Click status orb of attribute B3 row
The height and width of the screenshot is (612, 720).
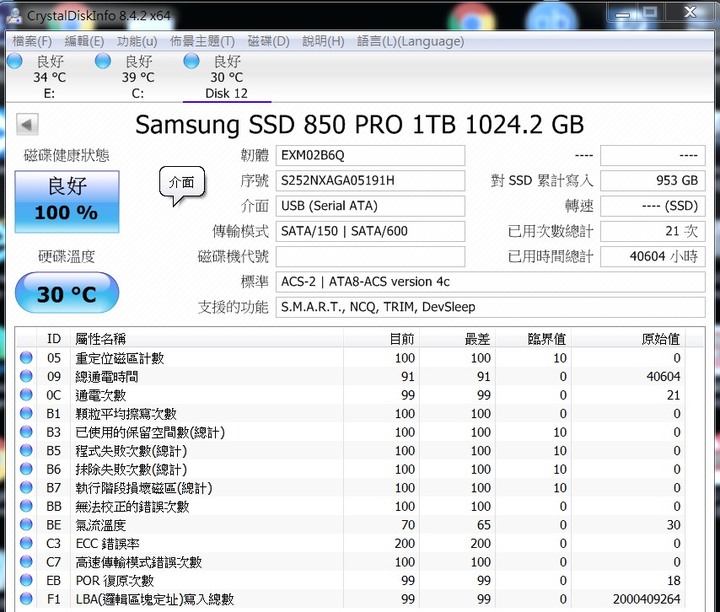[26, 432]
